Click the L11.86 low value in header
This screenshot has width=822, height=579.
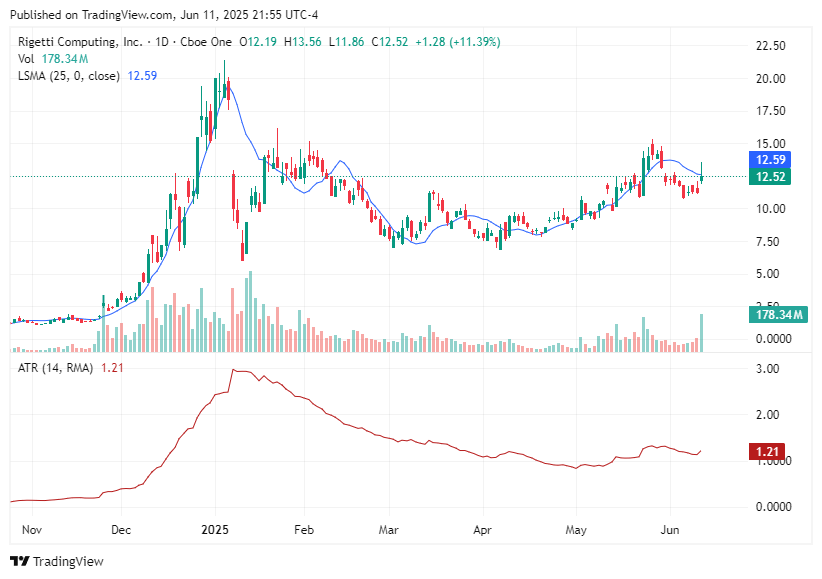(x=346, y=41)
